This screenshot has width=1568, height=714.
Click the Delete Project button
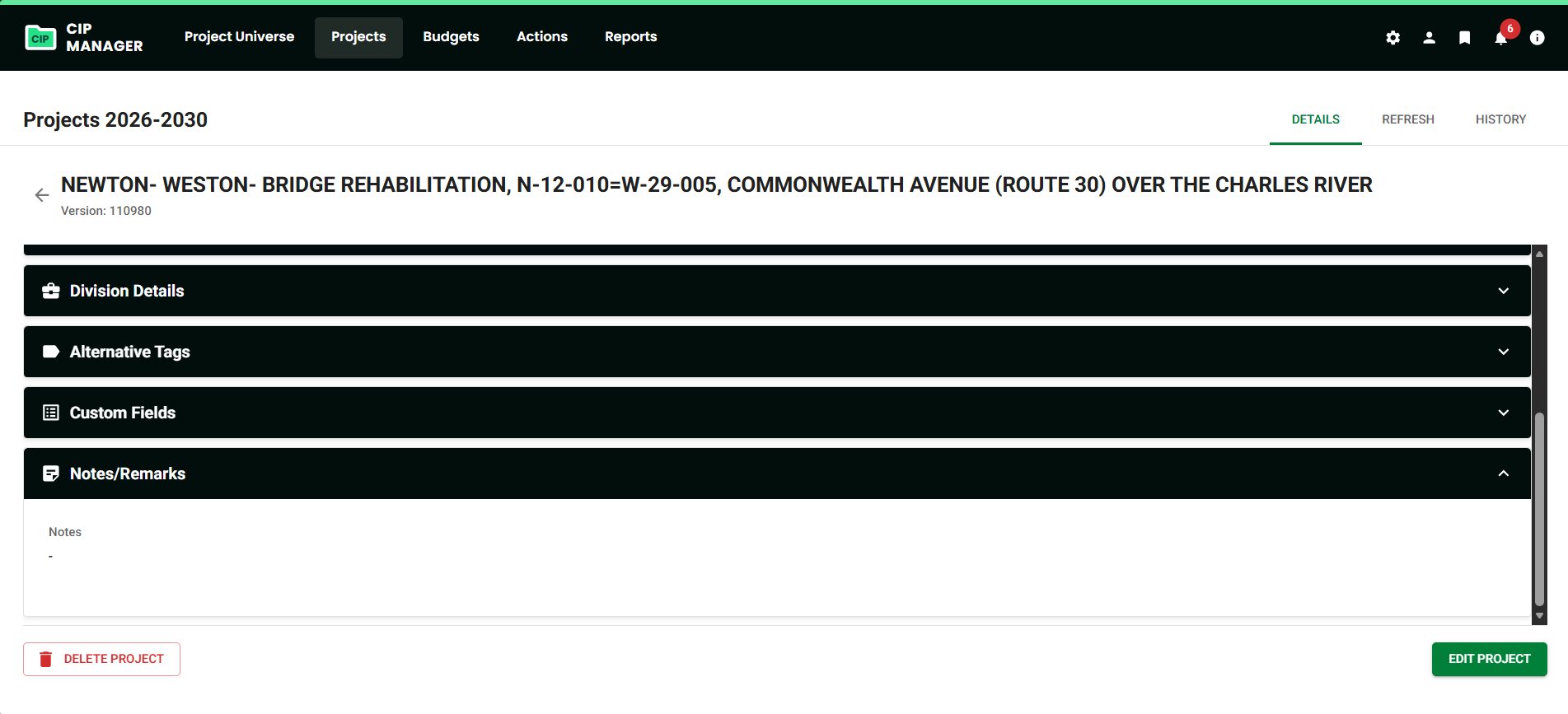pos(102,659)
